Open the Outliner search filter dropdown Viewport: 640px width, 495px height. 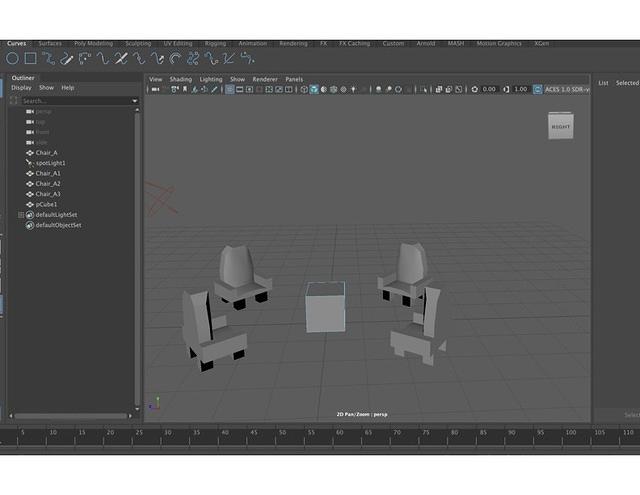[x=135, y=101]
